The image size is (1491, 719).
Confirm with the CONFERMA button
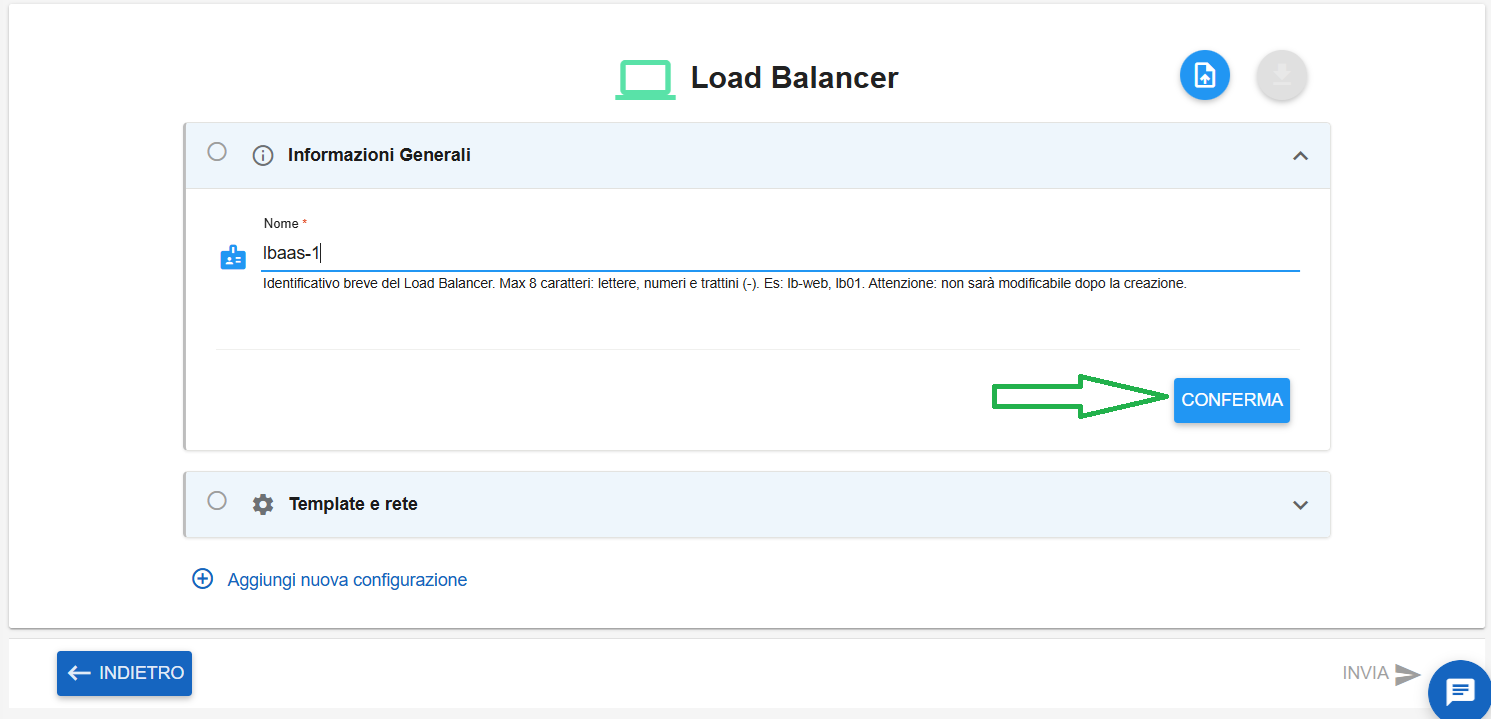pyautogui.click(x=1232, y=400)
